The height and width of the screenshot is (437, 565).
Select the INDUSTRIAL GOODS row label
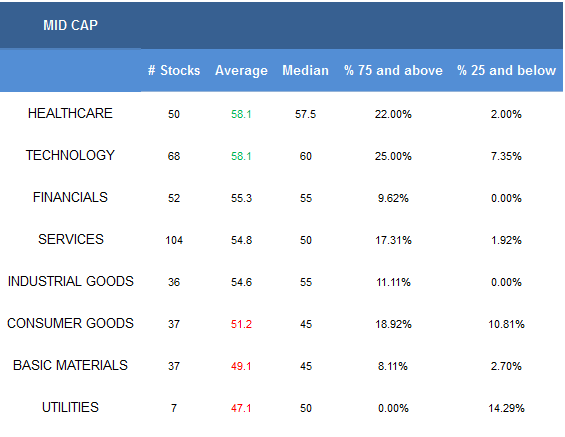71,281
